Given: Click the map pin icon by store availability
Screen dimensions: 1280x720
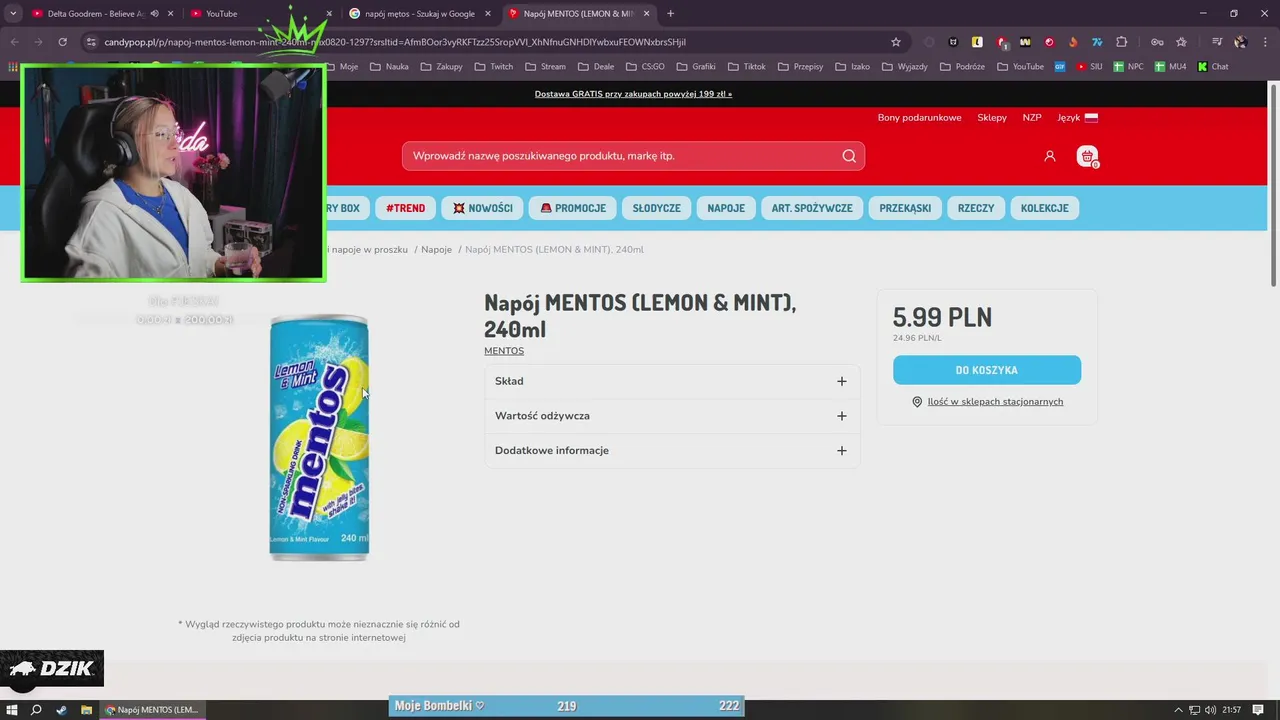Looking at the screenshot, I should pyautogui.click(x=917, y=402).
